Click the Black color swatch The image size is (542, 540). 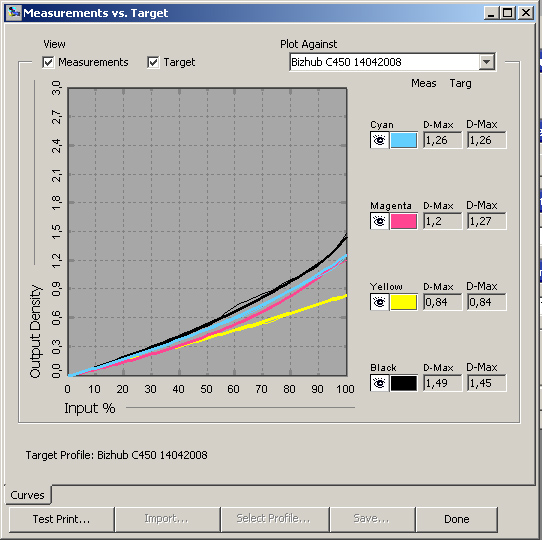point(403,383)
